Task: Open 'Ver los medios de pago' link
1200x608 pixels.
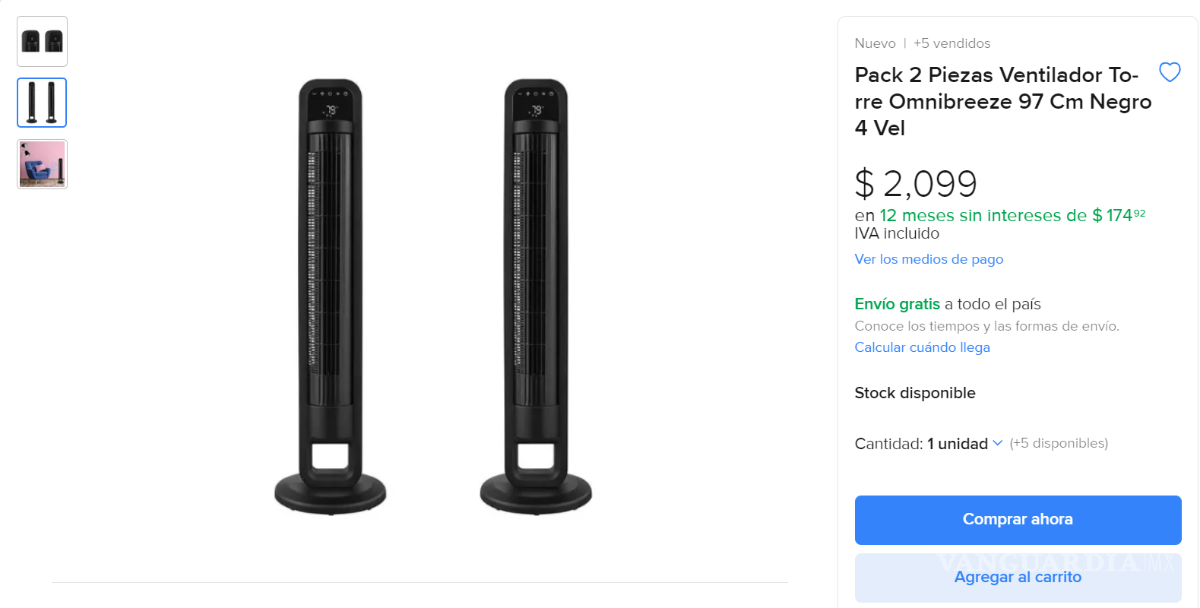Action: pyautogui.click(x=928, y=259)
